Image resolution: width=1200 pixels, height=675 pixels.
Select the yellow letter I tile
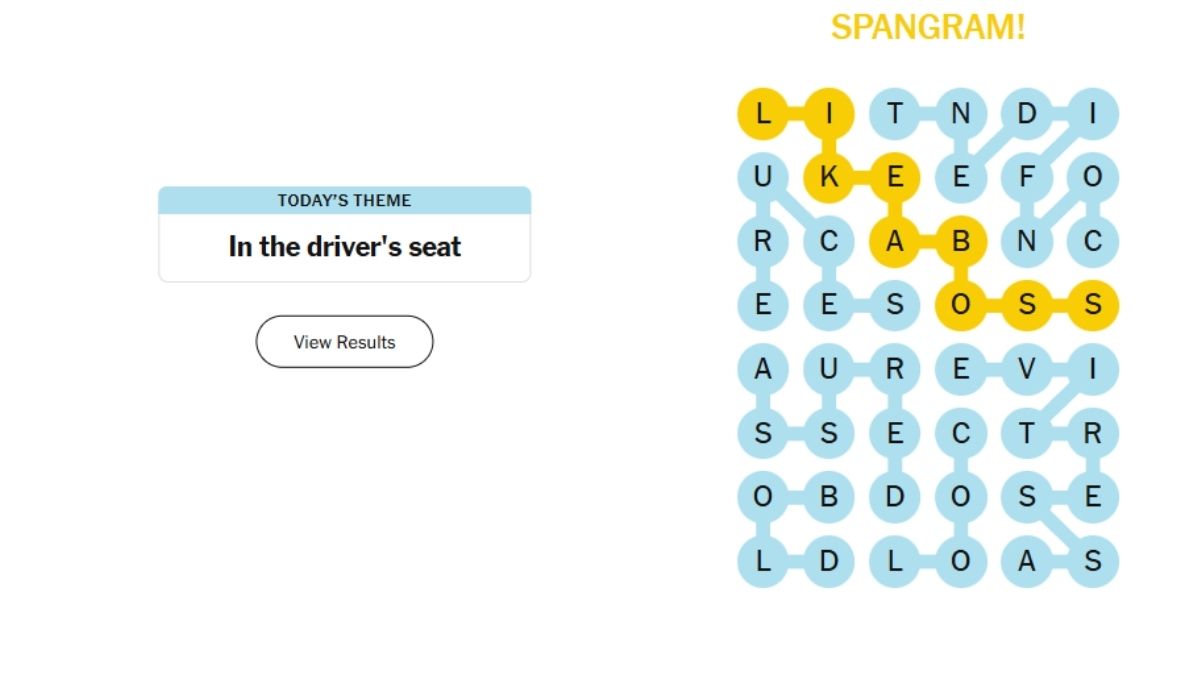coord(828,114)
